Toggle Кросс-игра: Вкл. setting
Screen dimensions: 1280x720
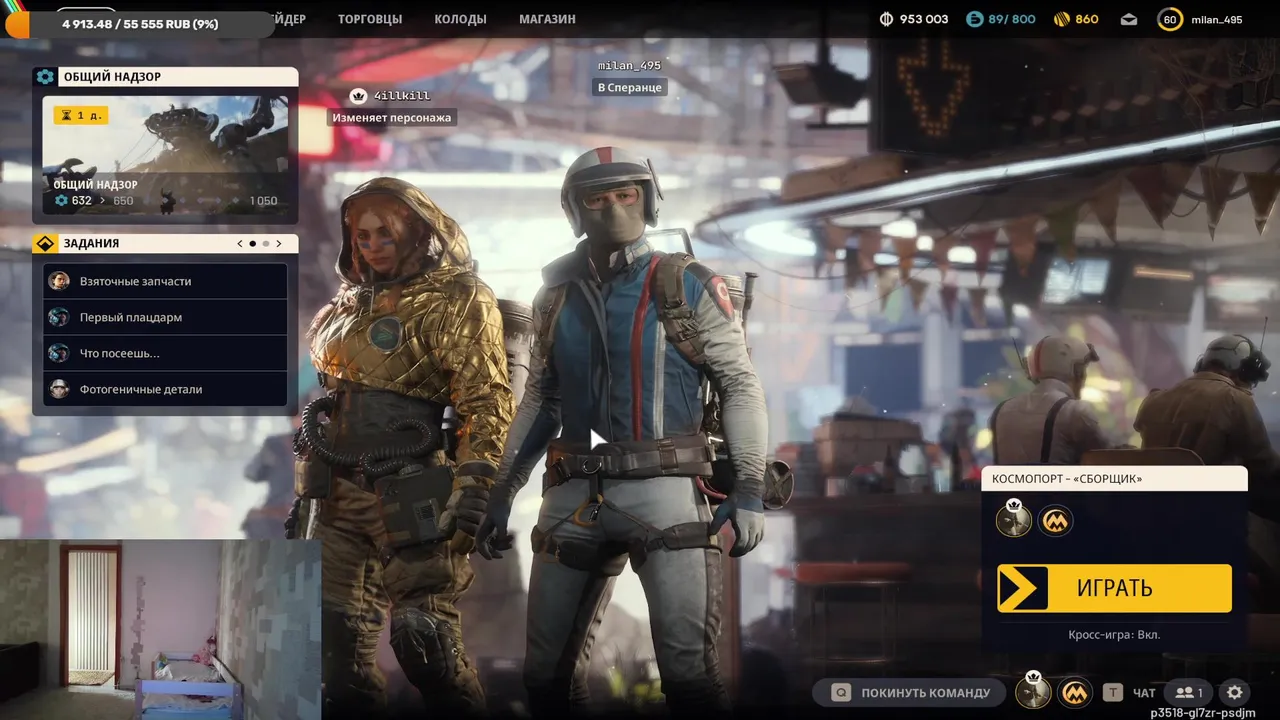point(1114,635)
